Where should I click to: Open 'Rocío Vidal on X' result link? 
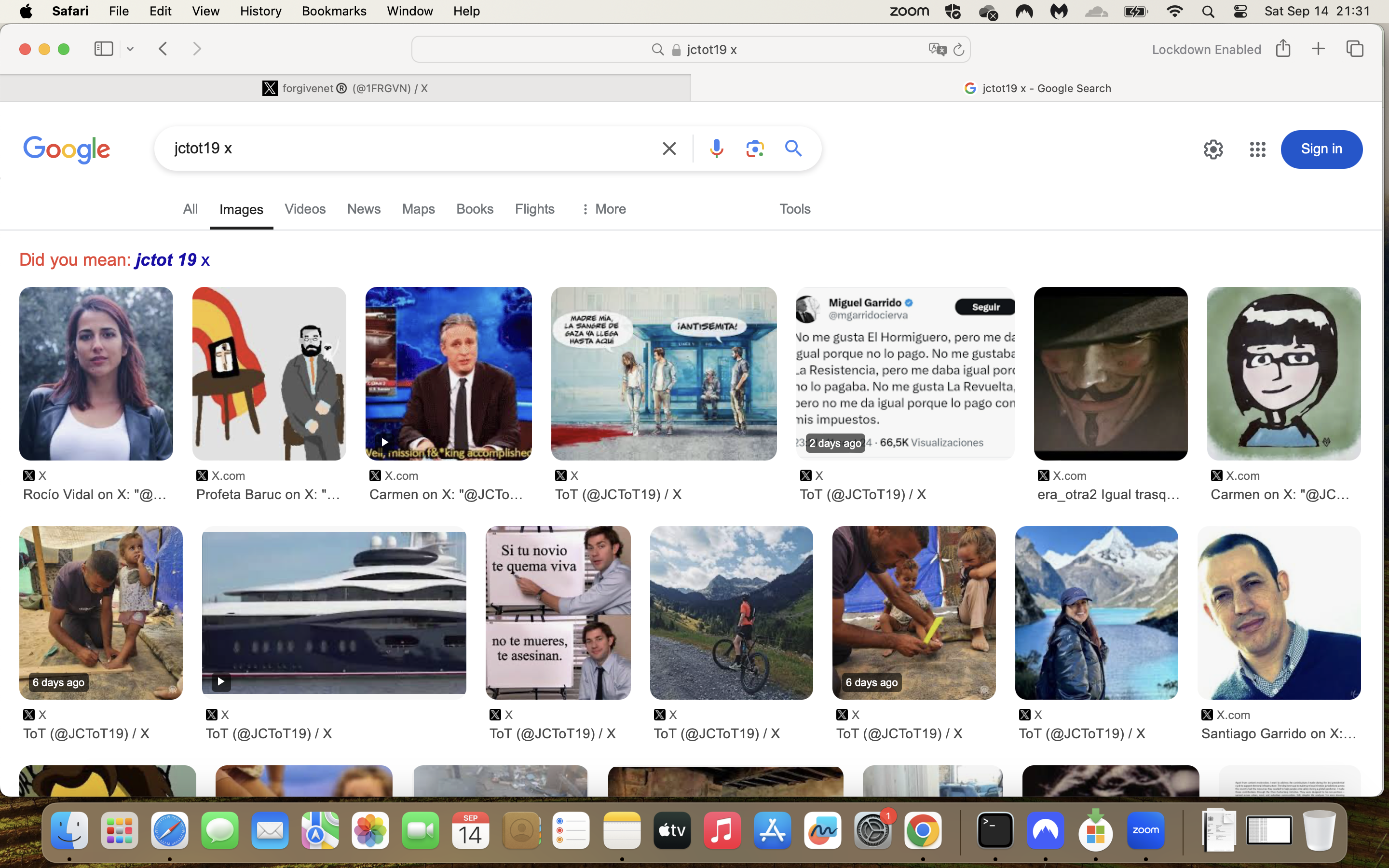pos(95,495)
